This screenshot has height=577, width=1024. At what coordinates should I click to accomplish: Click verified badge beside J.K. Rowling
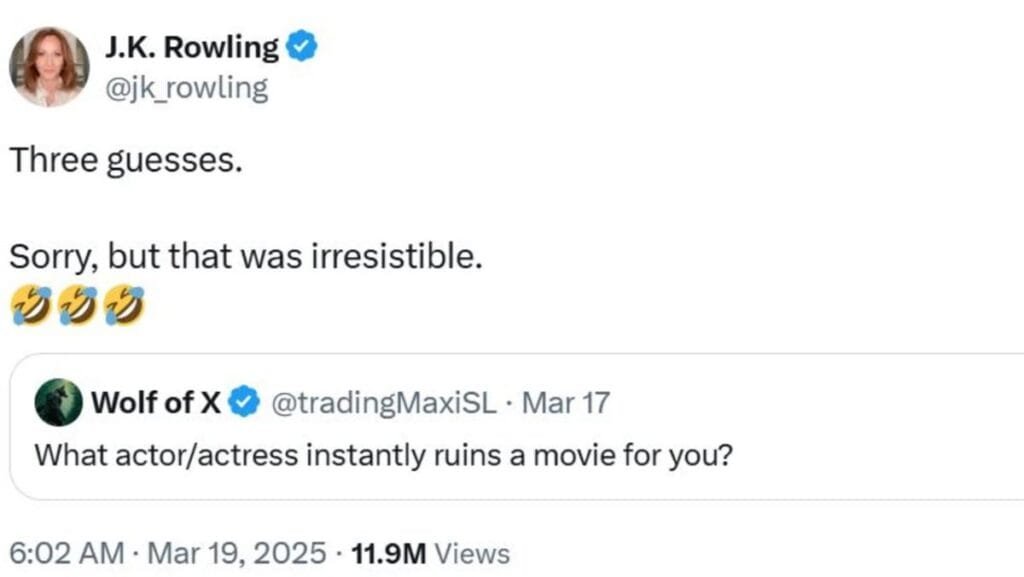[303, 47]
